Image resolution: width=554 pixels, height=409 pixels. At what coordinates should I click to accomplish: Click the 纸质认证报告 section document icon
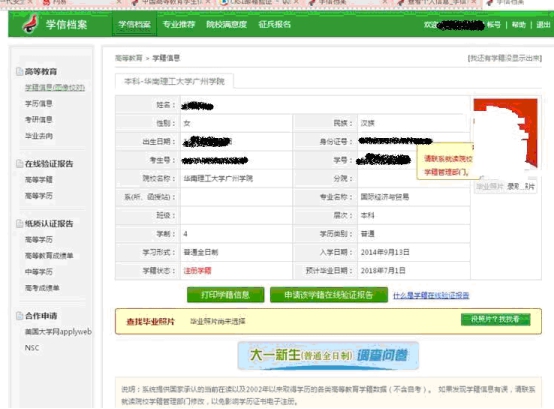tap(20, 224)
